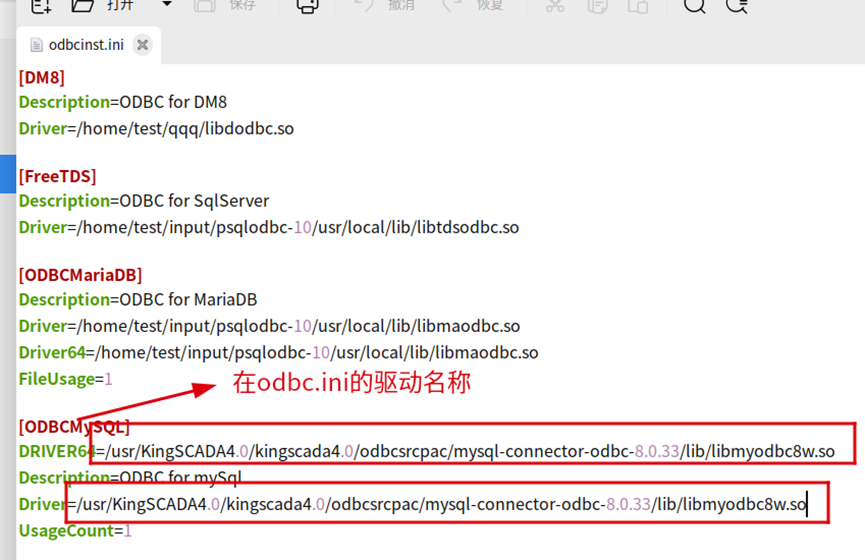The image size is (865, 560).
Task: Click the undo arrow icon
Action: coord(364,5)
